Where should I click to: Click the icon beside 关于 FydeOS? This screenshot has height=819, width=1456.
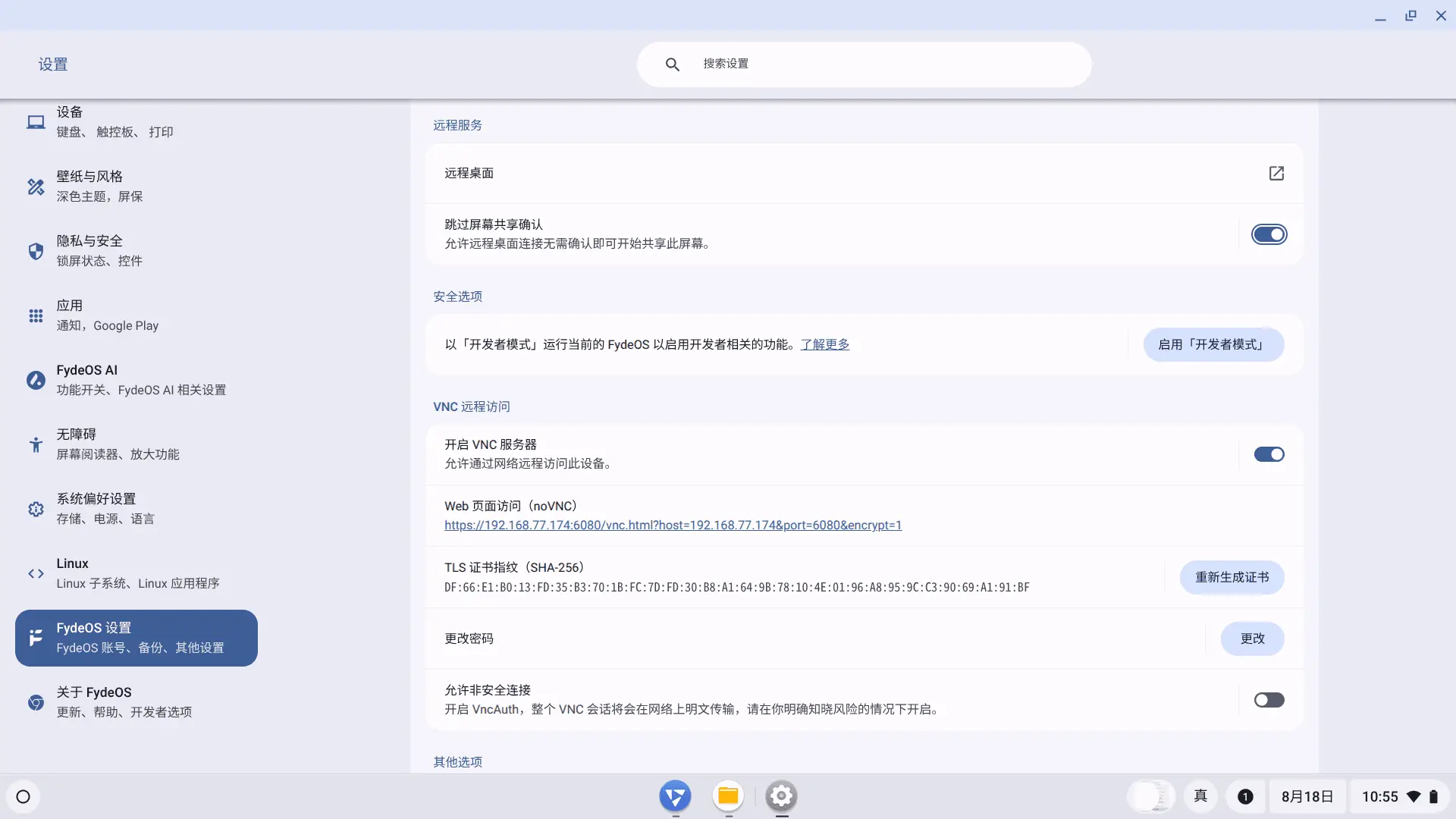click(36, 702)
